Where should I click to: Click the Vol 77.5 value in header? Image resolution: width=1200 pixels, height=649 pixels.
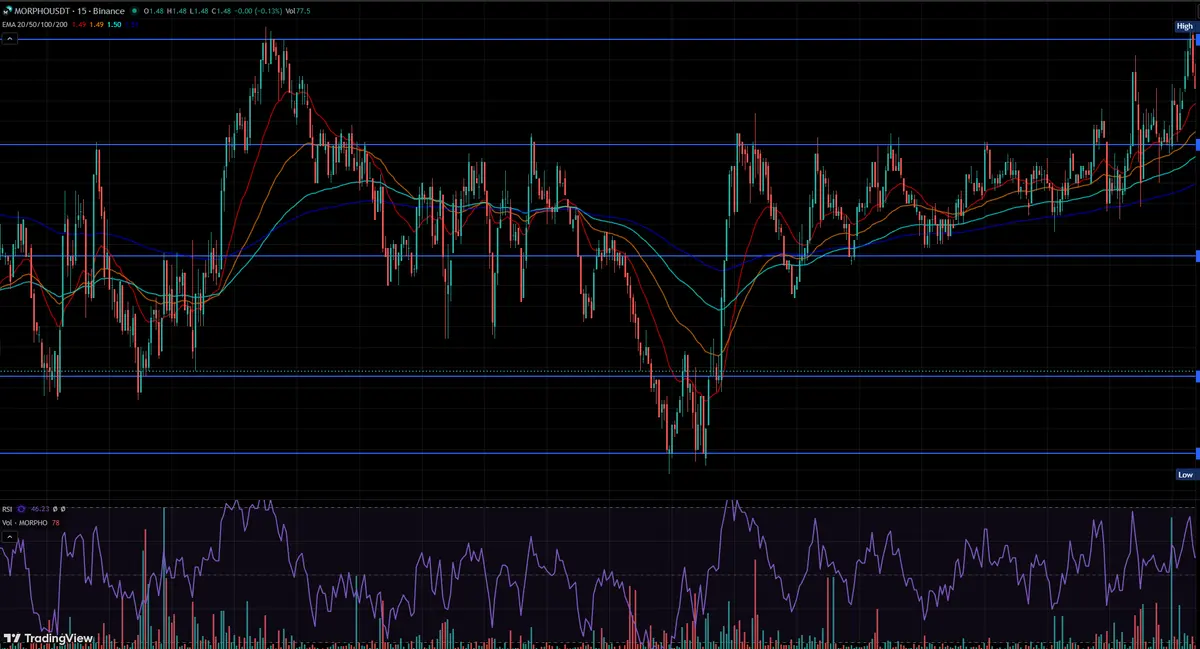point(298,11)
